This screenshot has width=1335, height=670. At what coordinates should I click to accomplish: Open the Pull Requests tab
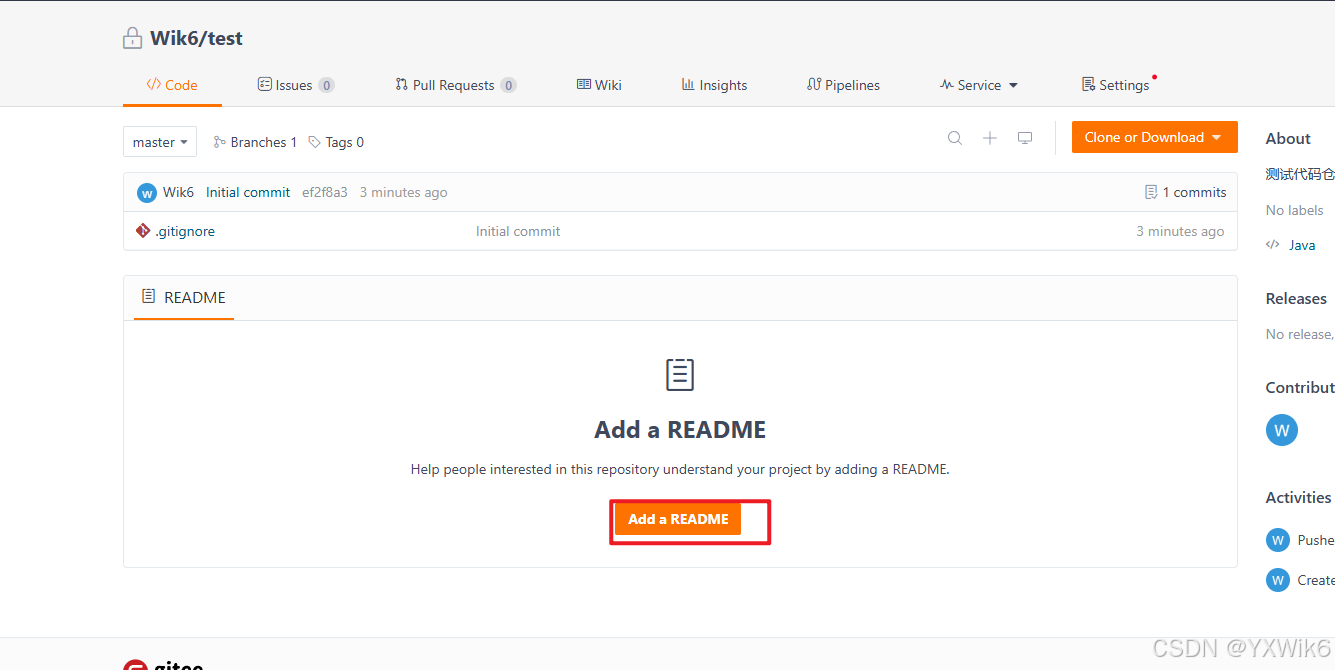(x=456, y=85)
